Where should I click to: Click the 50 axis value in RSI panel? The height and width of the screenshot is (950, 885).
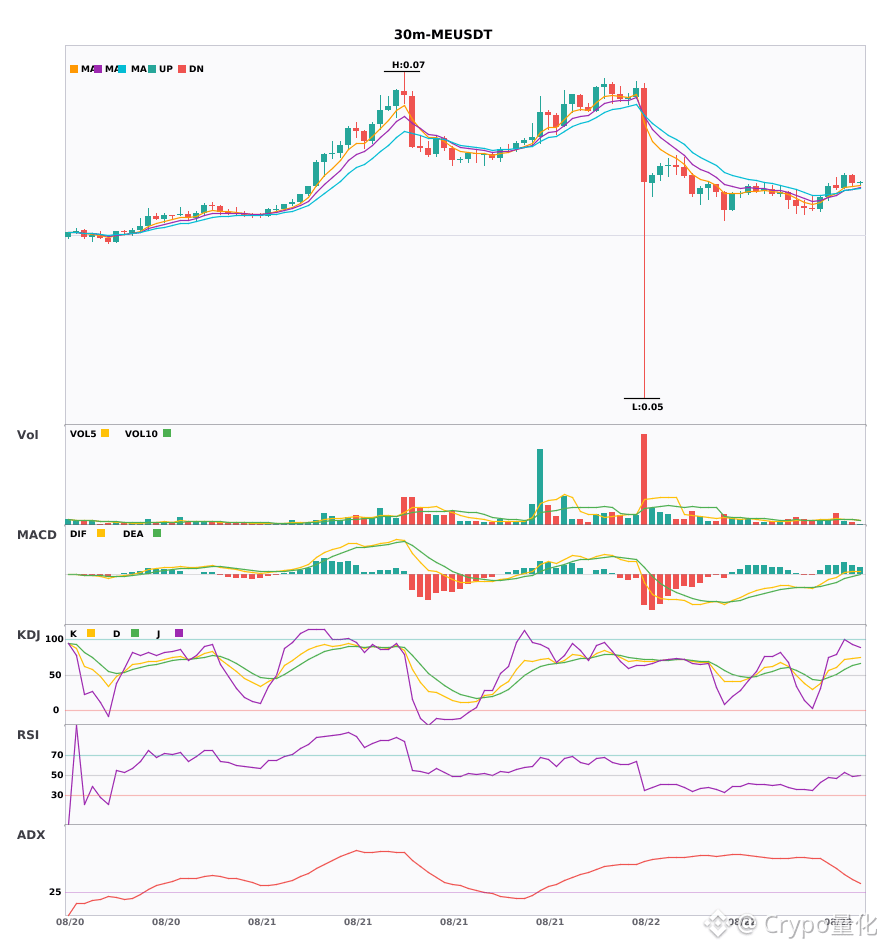tap(57, 775)
